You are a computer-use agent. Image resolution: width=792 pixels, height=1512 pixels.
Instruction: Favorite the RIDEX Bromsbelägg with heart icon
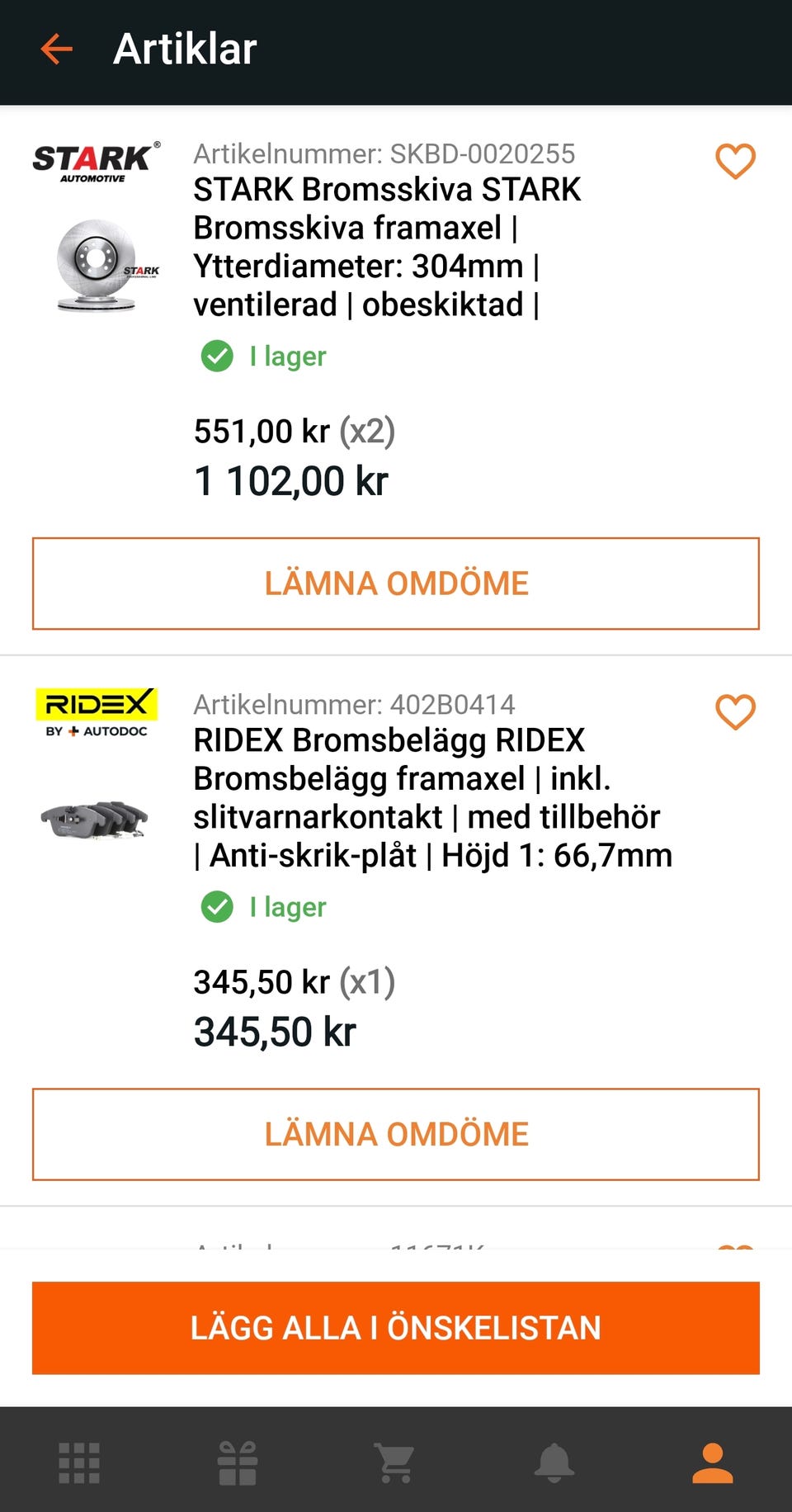tap(735, 711)
